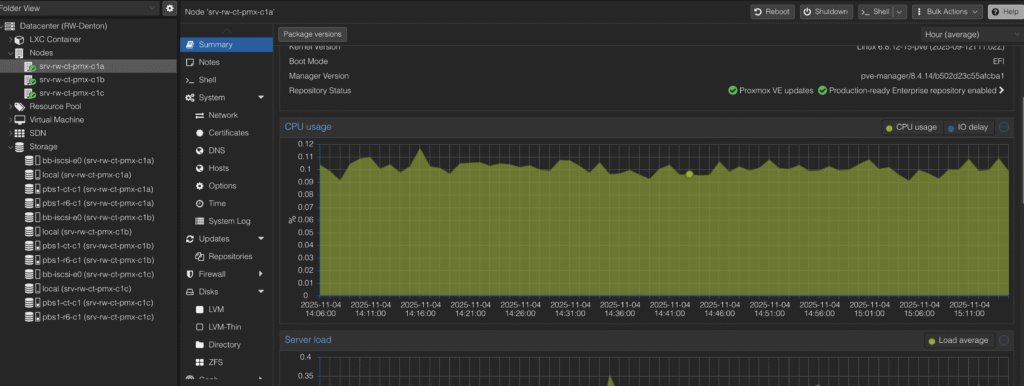This screenshot has height=386, width=1024.
Task: Click the LVM square icon
Action: (200, 310)
